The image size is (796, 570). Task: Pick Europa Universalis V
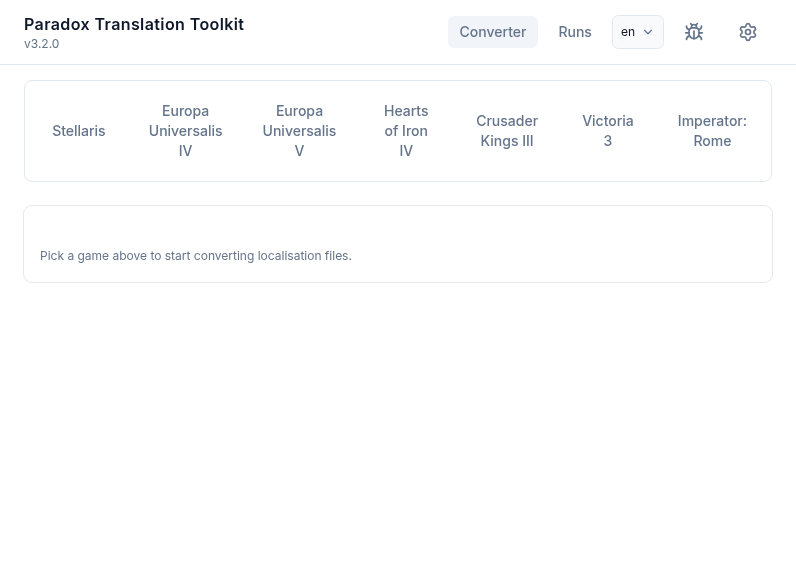(x=299, y=131)
